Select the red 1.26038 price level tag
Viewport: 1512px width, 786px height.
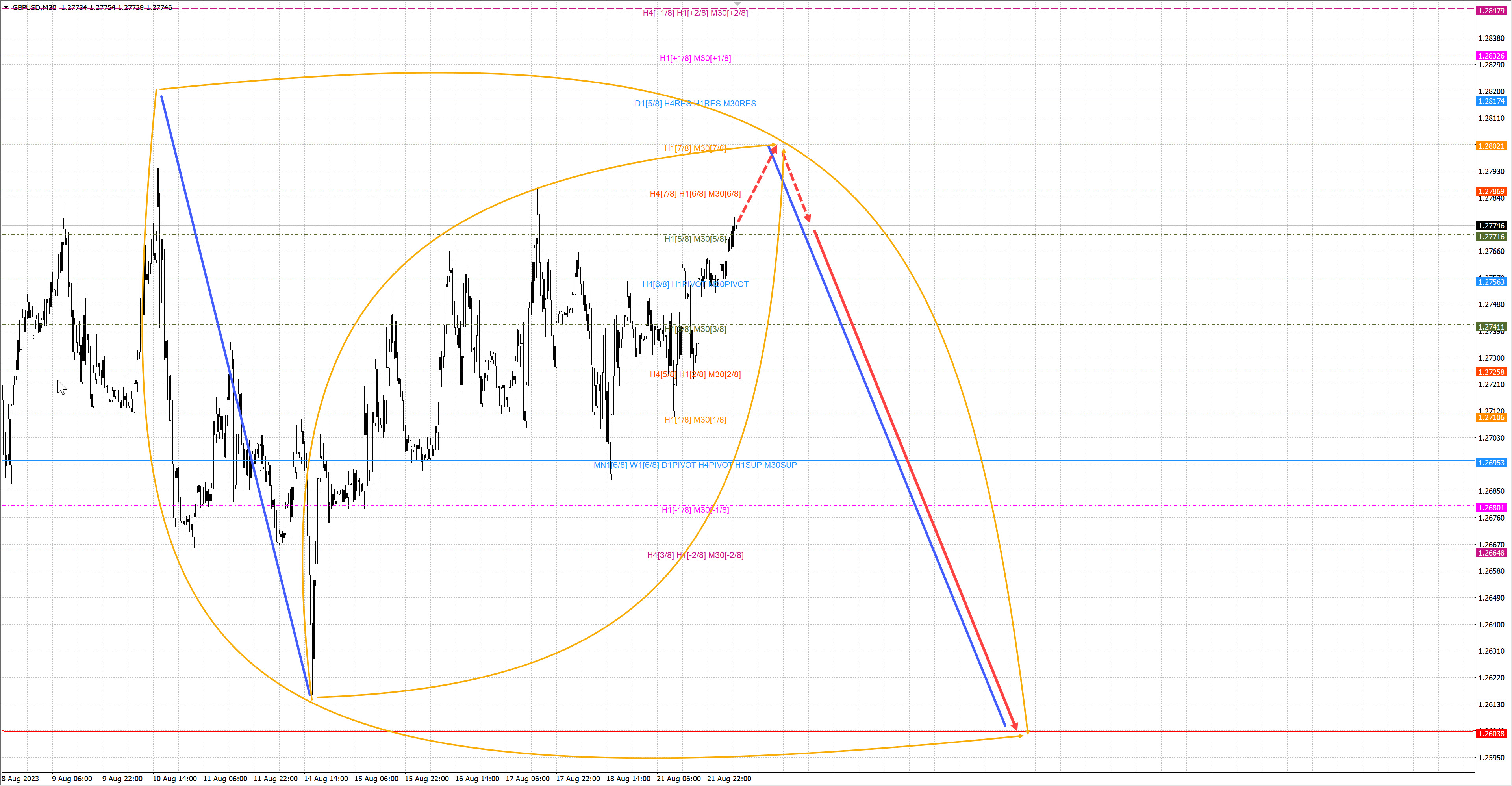1491,733
